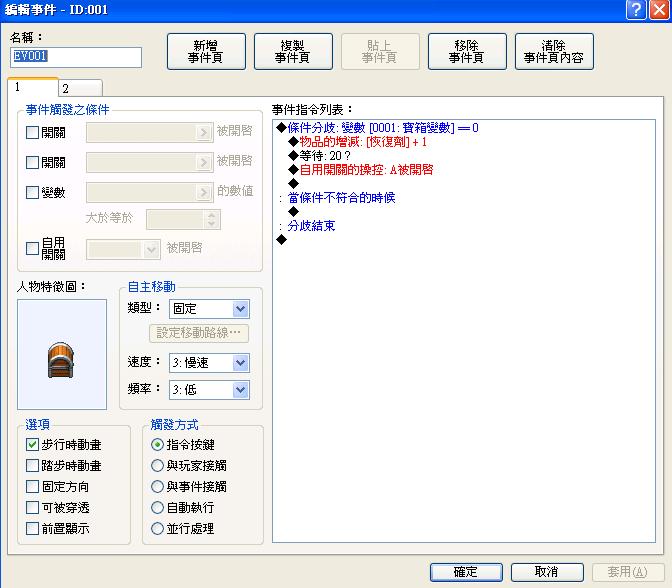Enable the second 開關 condition checkbox

pyautogui.click(x=32, y=162)
